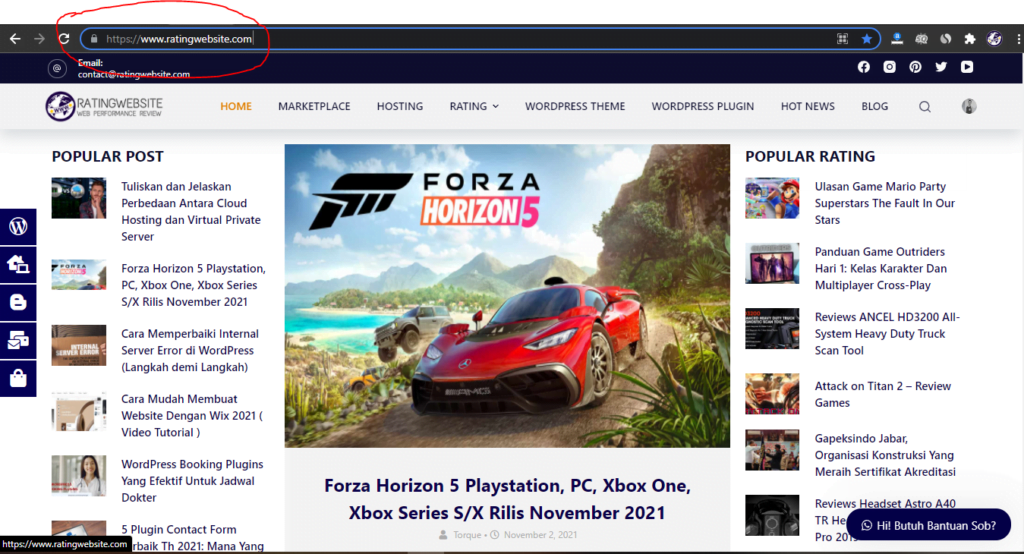
Task: Click the shopping bag sidebar icon
Action: coord(18,379)
